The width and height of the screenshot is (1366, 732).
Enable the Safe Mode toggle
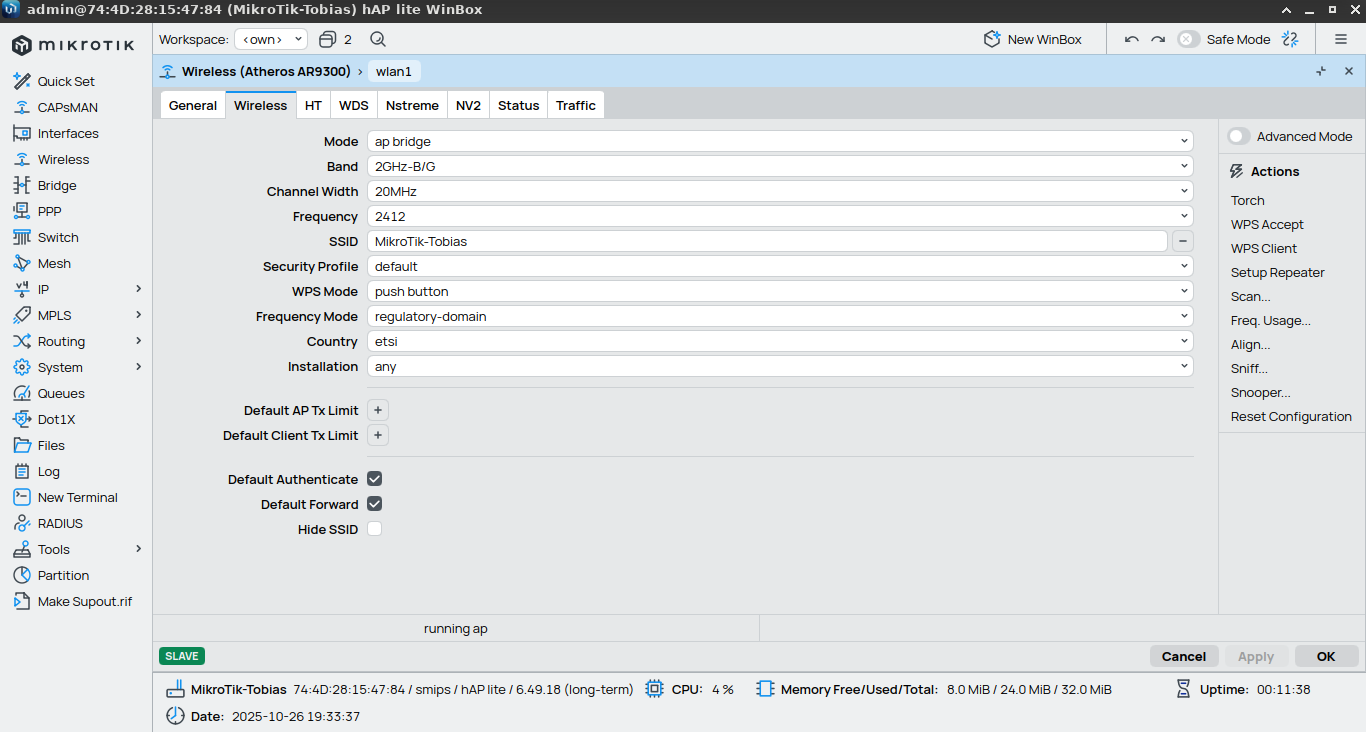pos(1188,39)
